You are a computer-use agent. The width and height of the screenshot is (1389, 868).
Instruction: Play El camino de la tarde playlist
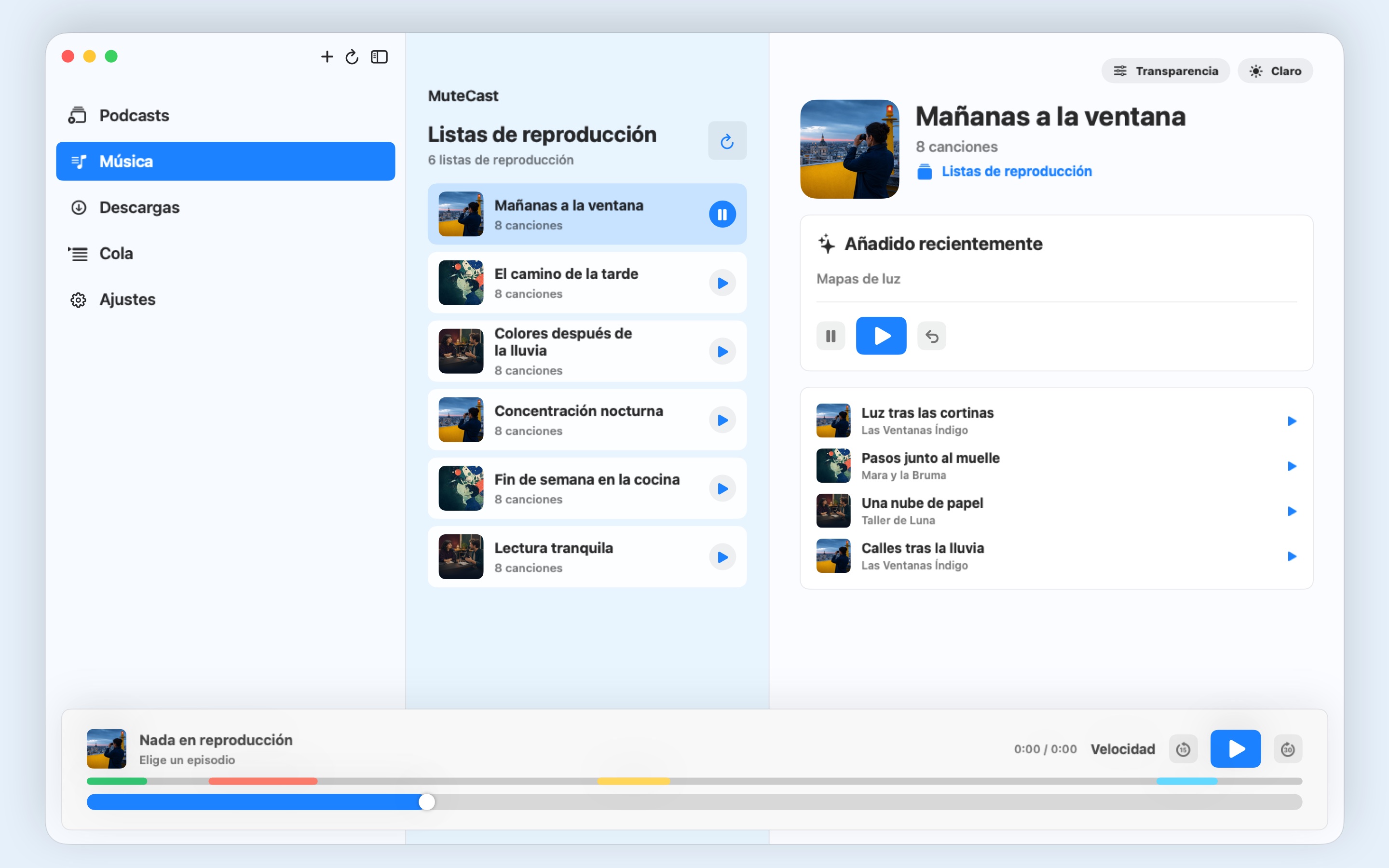[722, 283]
